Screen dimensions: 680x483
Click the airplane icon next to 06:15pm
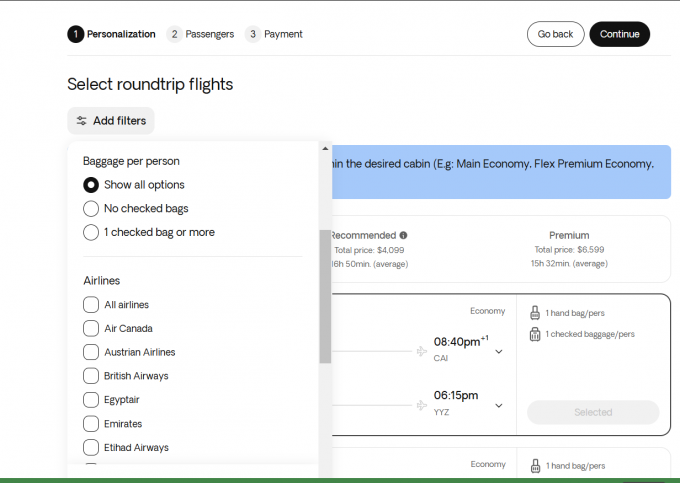421,405
